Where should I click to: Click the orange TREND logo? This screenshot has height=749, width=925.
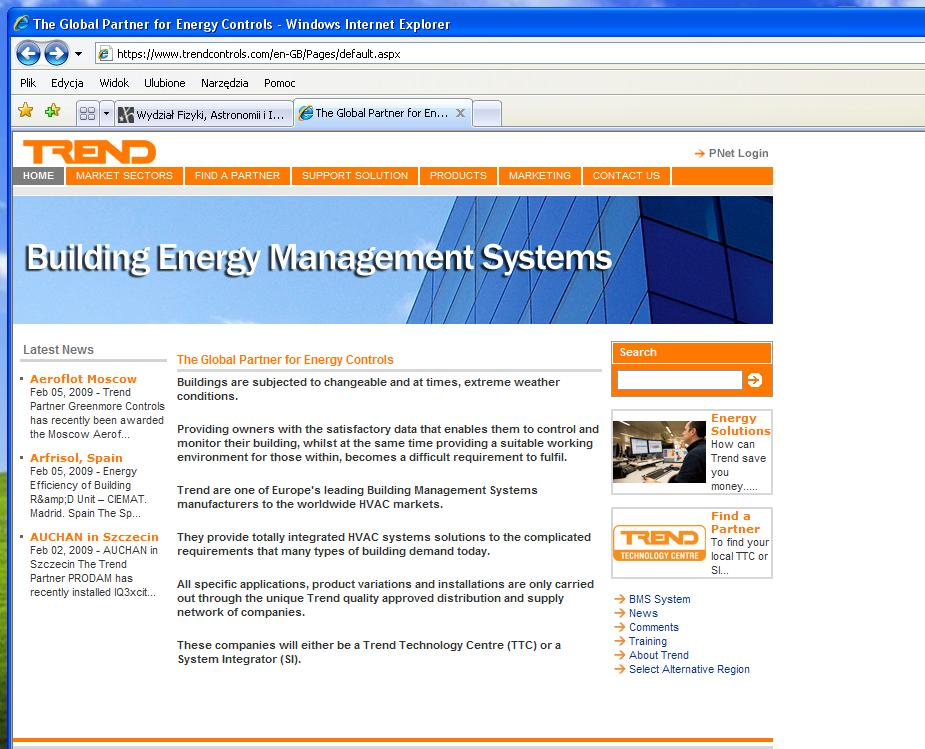pos(89,152)
